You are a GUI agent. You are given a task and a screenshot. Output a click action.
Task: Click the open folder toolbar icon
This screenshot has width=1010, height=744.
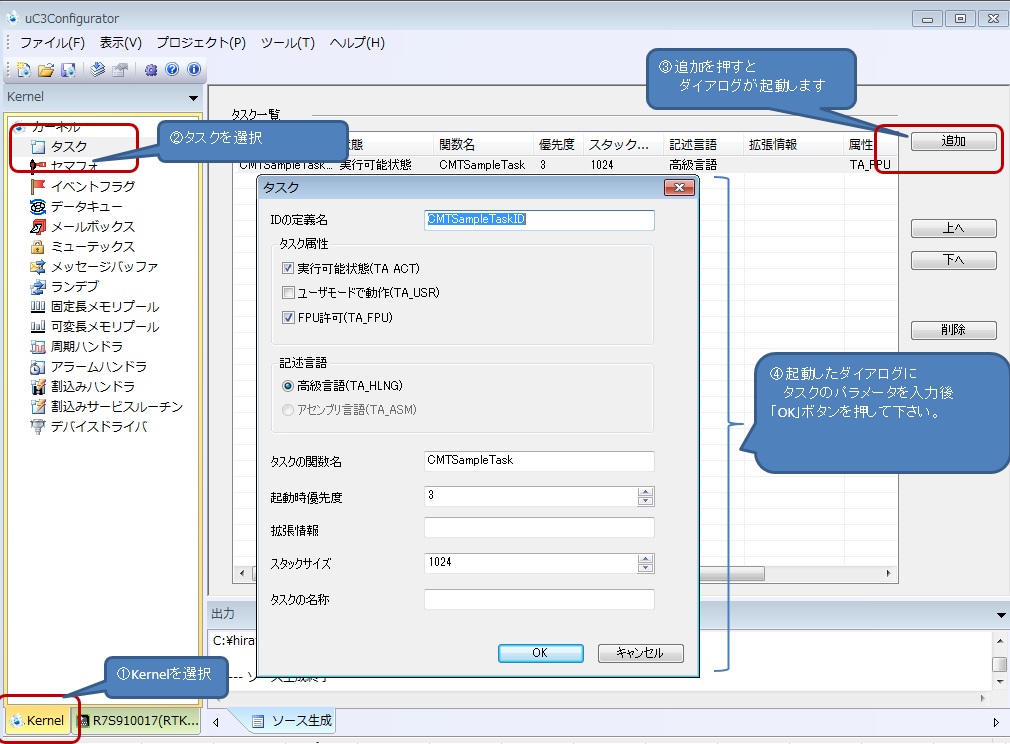pos(46,70)
